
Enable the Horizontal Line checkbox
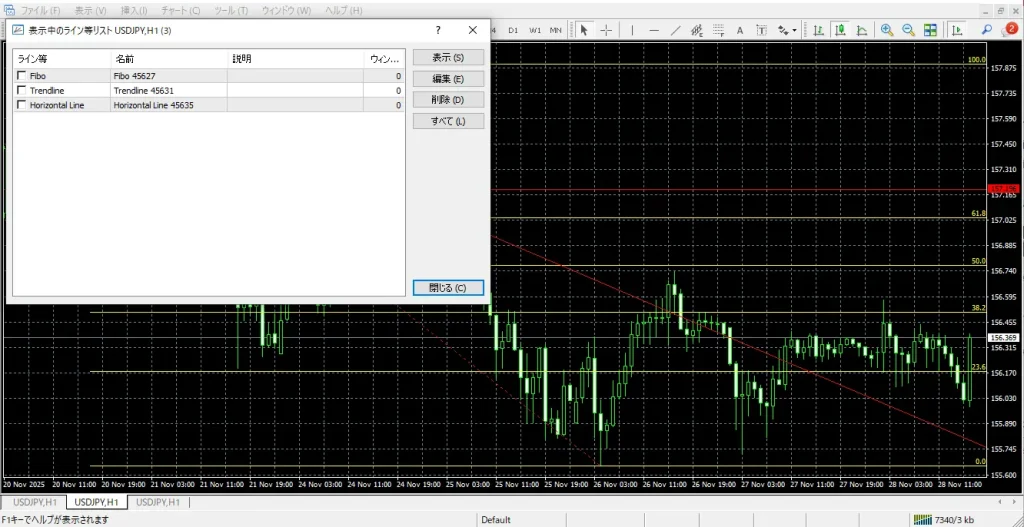coord(22,105)
